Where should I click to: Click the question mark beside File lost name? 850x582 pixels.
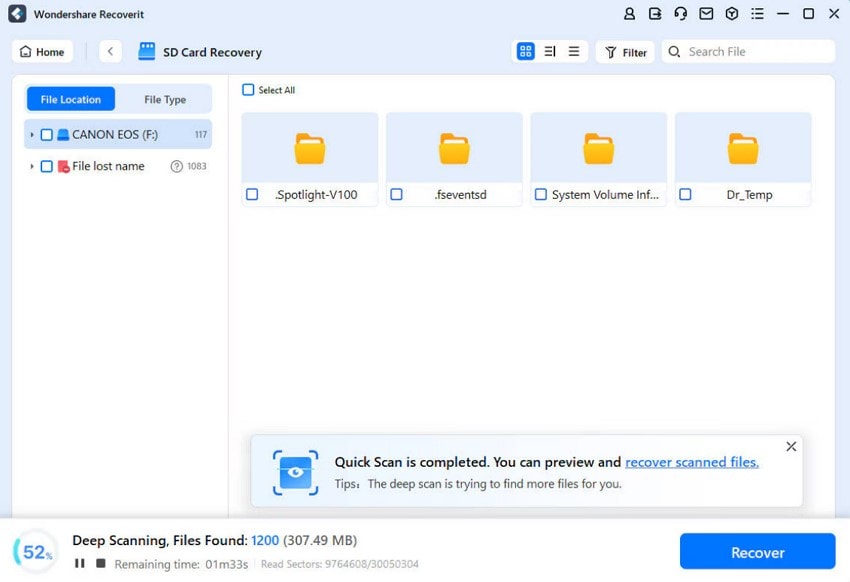tap(176, 166)
